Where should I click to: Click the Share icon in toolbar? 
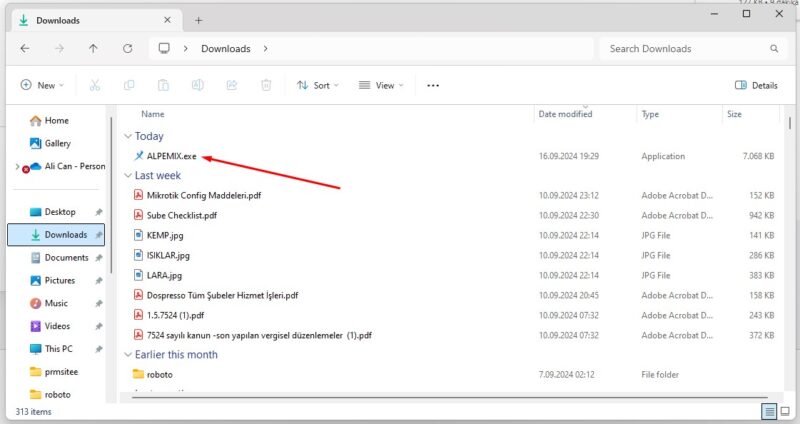[x=232, y=86]
